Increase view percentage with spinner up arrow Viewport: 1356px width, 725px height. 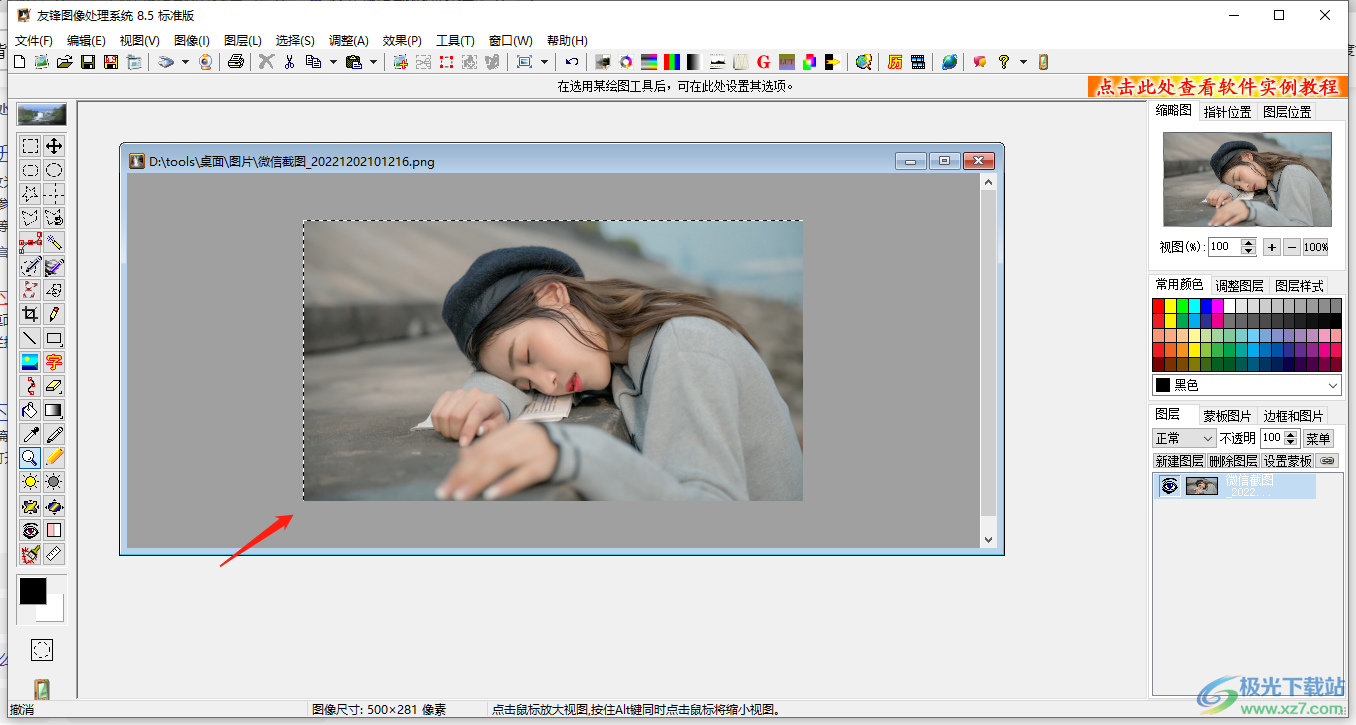click(x=1248, y=243)
